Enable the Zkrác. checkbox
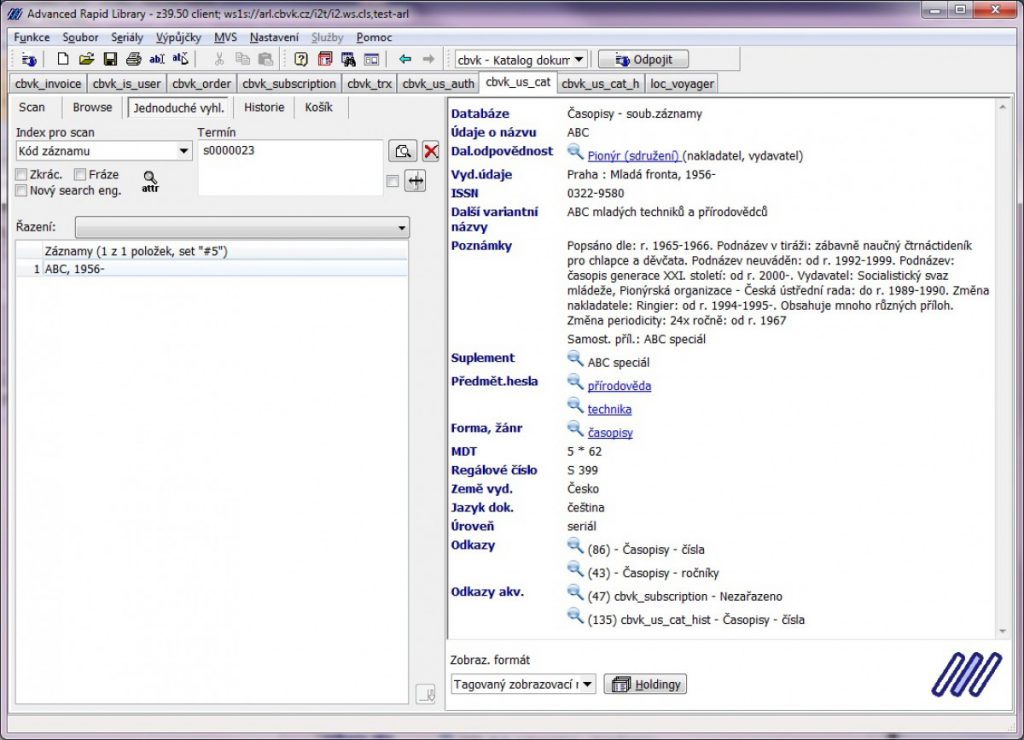 click(x=22, y=175)
